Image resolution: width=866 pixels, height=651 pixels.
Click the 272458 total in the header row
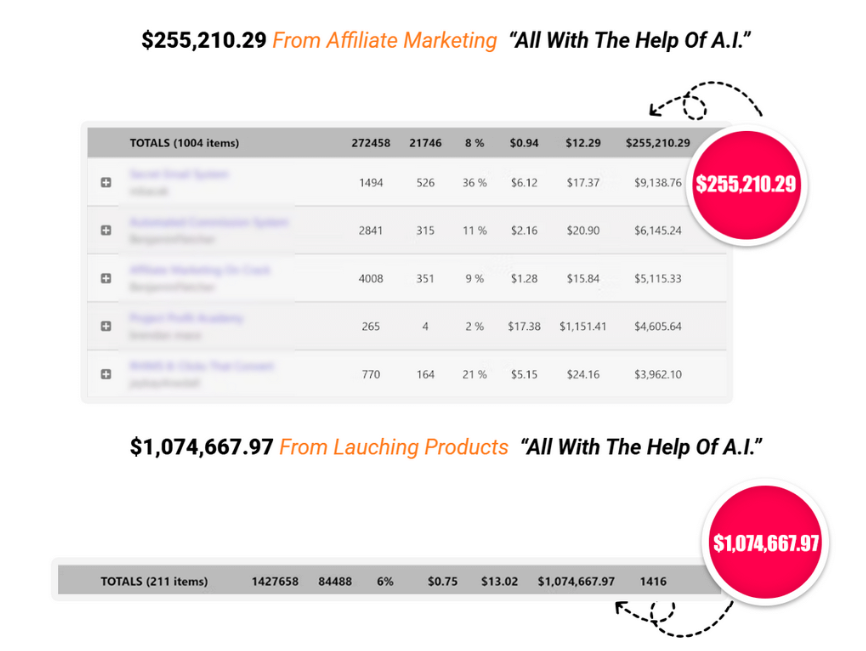(371, 143)
